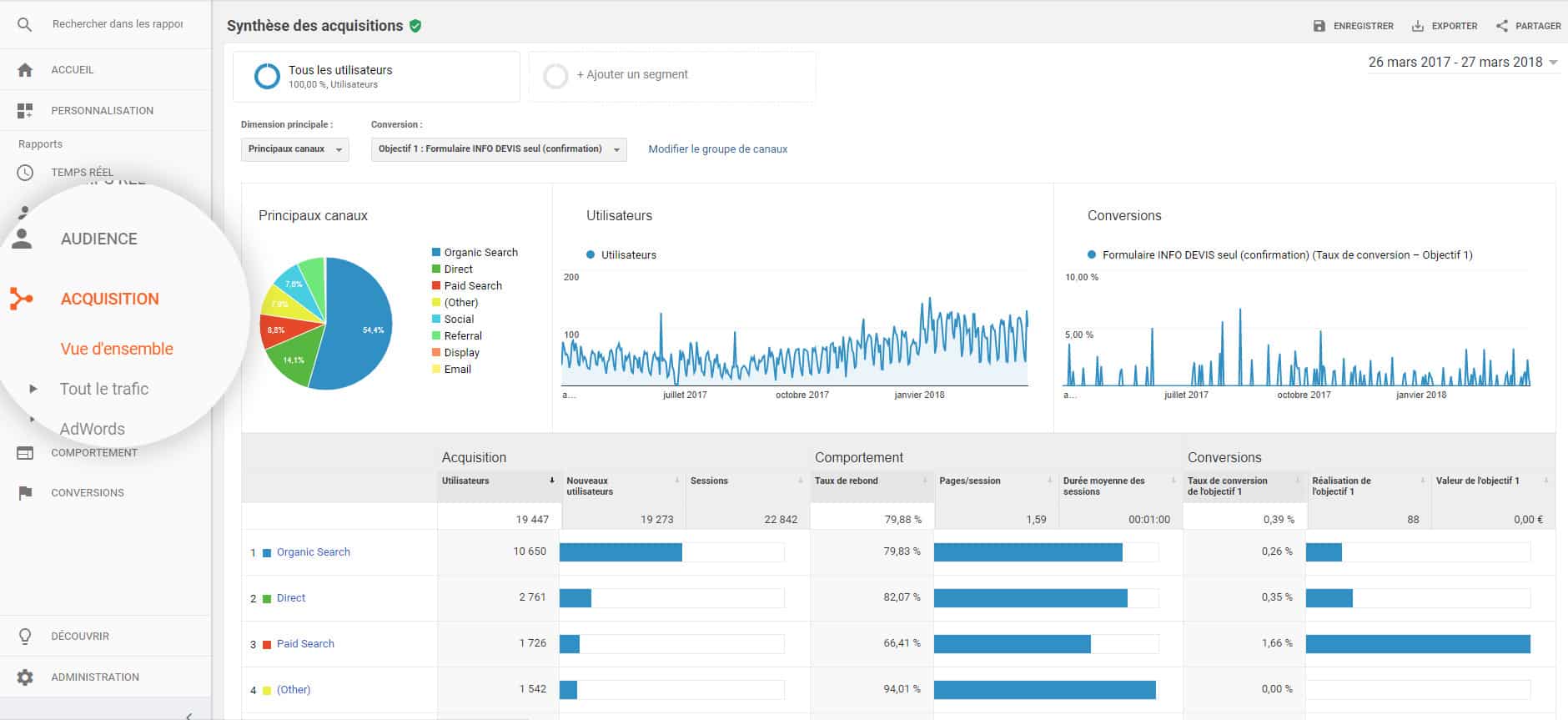Open Paid Search channel link in table
The width and height of the screenshot is (1568, 720).
tap(305, 644)
